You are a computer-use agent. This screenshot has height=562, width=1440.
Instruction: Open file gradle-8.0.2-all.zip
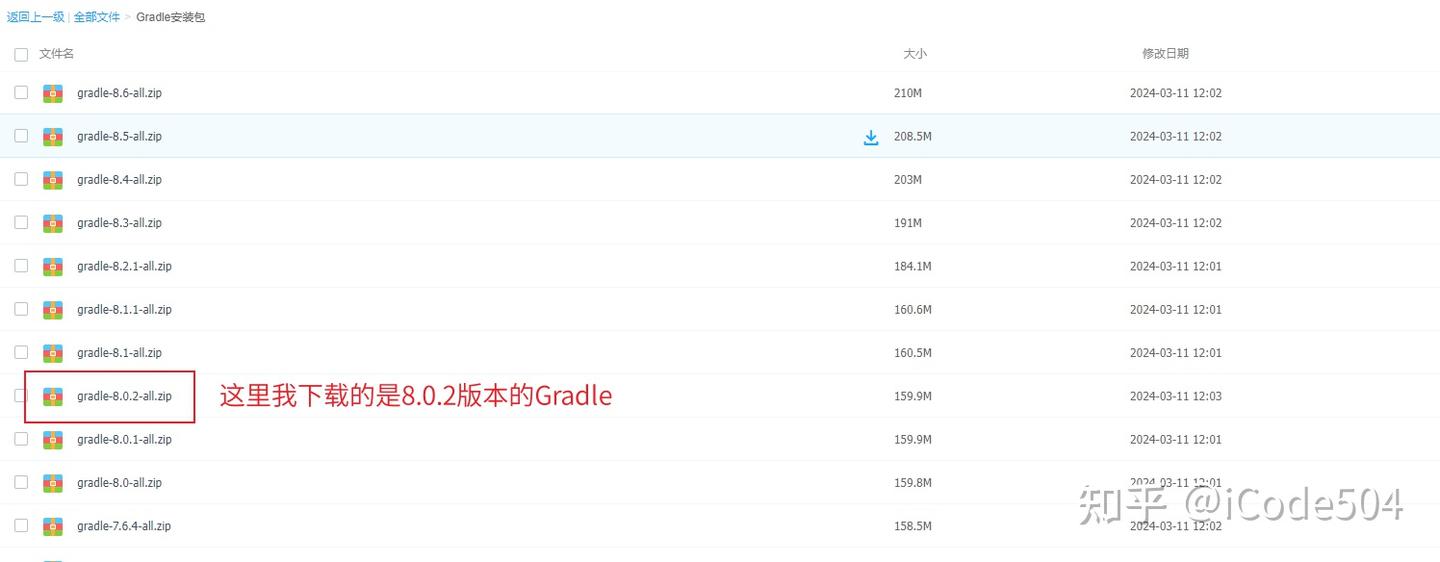pyautogui.click(x=124, y=396)
